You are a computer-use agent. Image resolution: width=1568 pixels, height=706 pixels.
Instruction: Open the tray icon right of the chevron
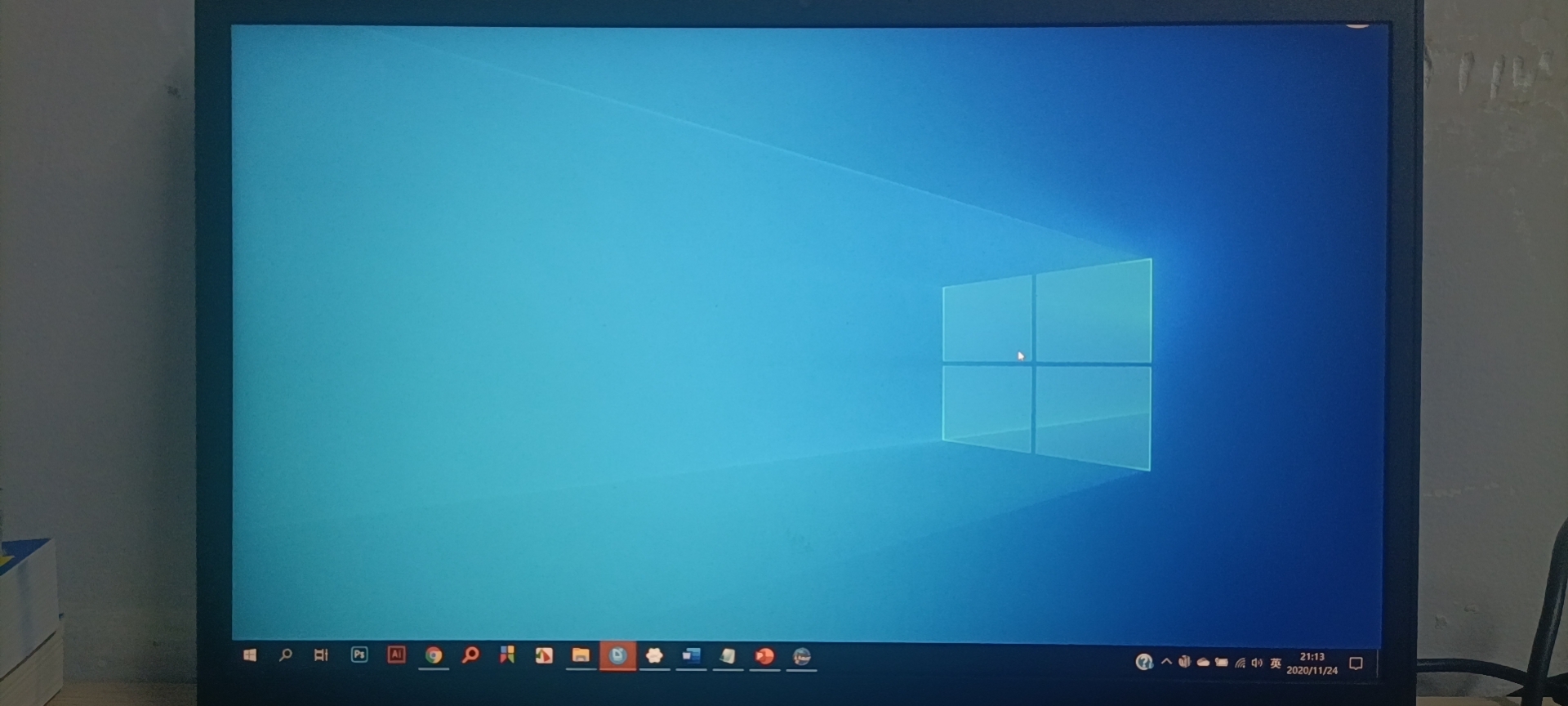click(x=1184, y=662)
